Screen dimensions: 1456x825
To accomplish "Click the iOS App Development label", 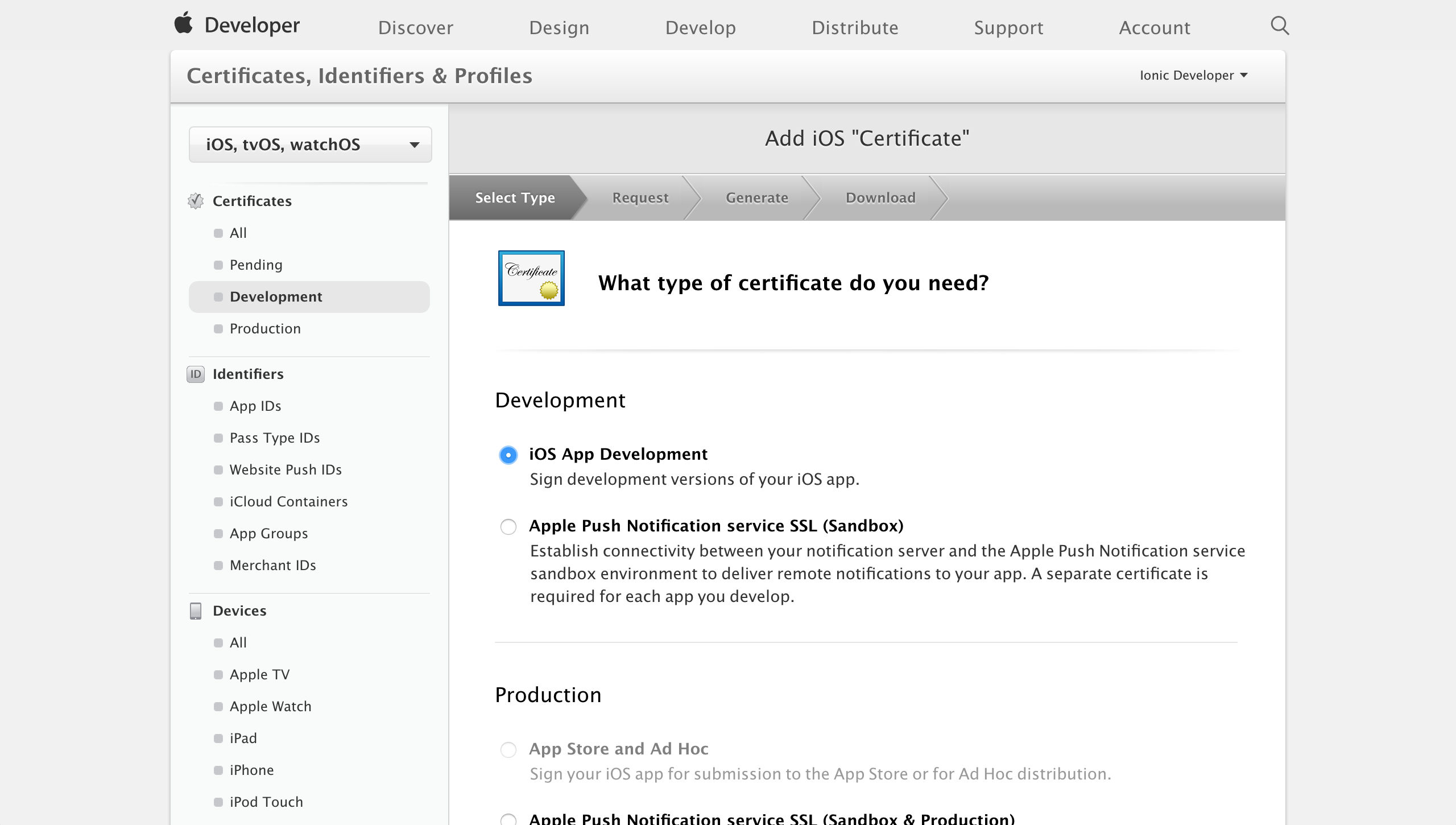I will point(618,454).
